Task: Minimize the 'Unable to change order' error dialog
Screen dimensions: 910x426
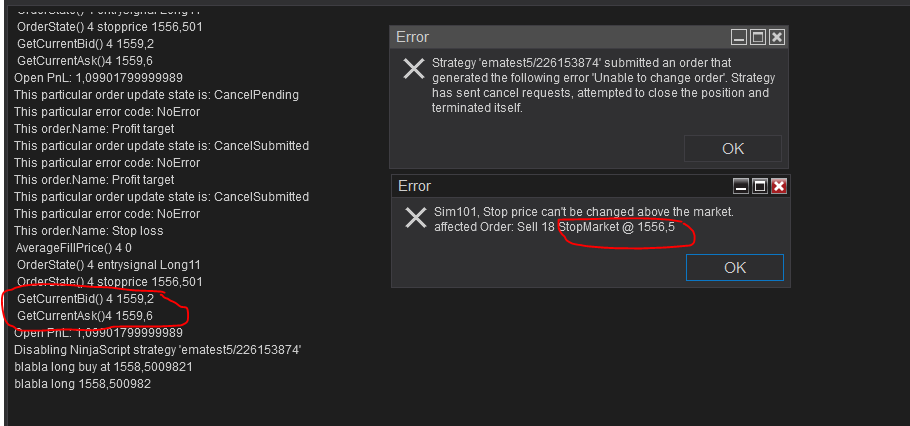Action: (739, 37)
